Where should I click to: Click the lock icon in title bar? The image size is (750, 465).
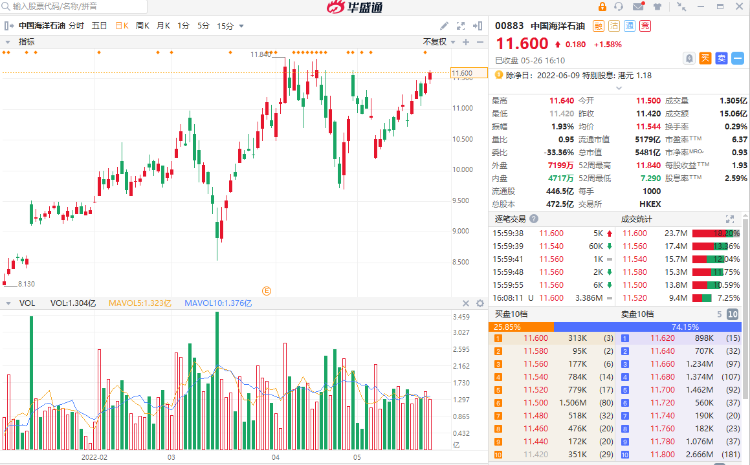point(602,7)
